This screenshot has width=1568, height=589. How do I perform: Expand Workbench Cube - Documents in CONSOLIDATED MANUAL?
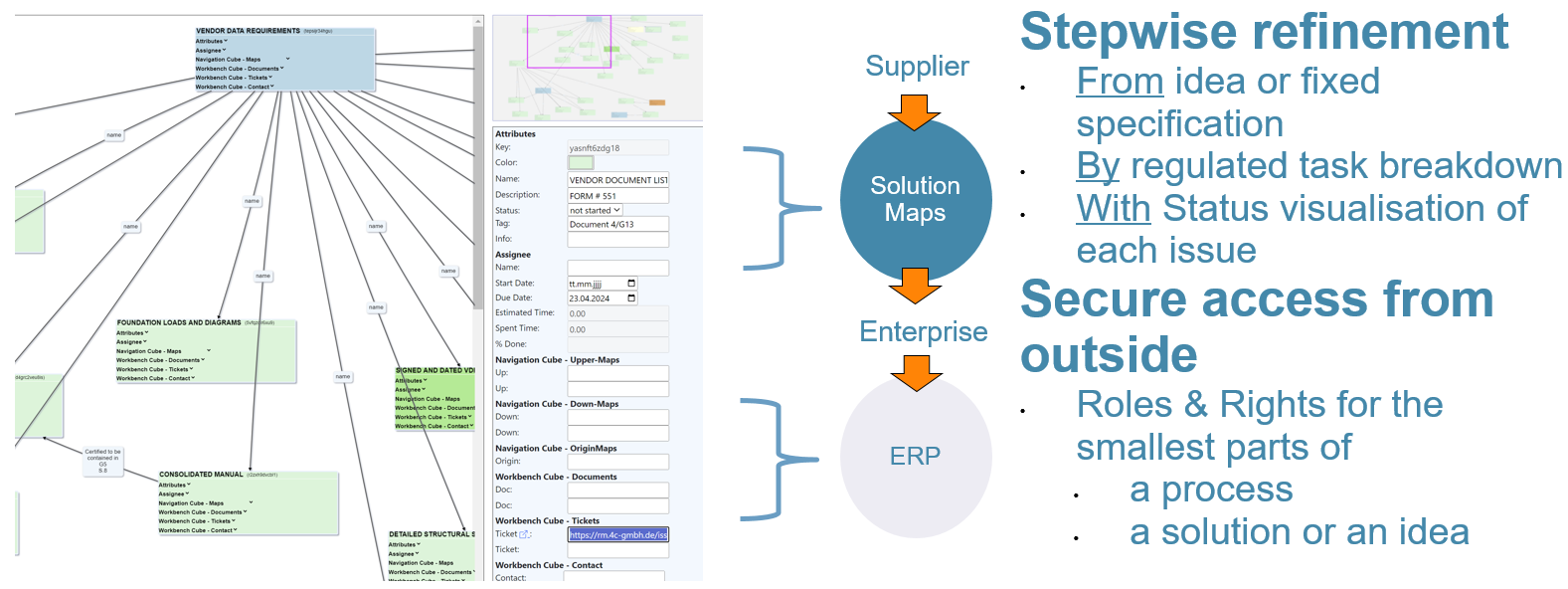click(246, 511)
